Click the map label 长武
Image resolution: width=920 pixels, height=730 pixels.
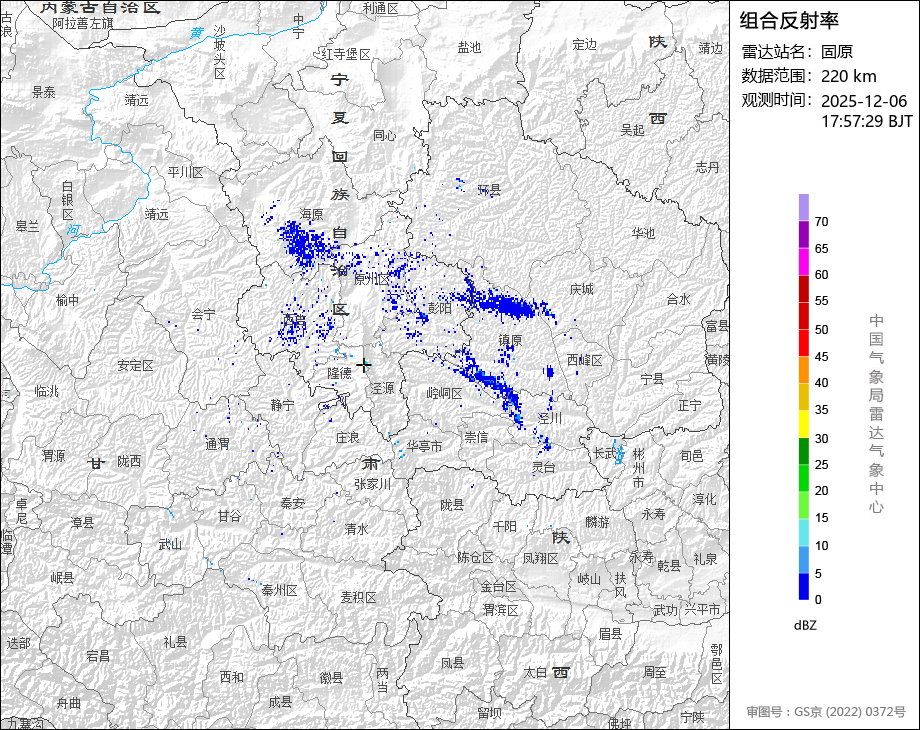(x=604, y=453)
